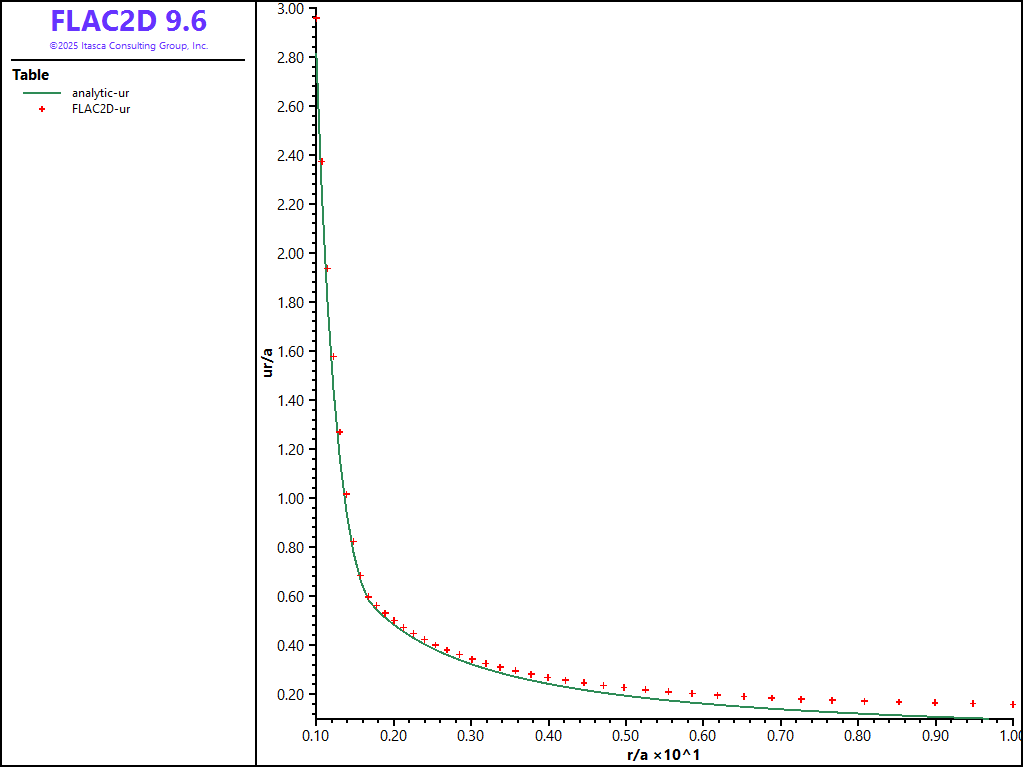
Task: Click the 0.90 tick label on x-axis
Action: pyautogui.click(x=935, y=736)
